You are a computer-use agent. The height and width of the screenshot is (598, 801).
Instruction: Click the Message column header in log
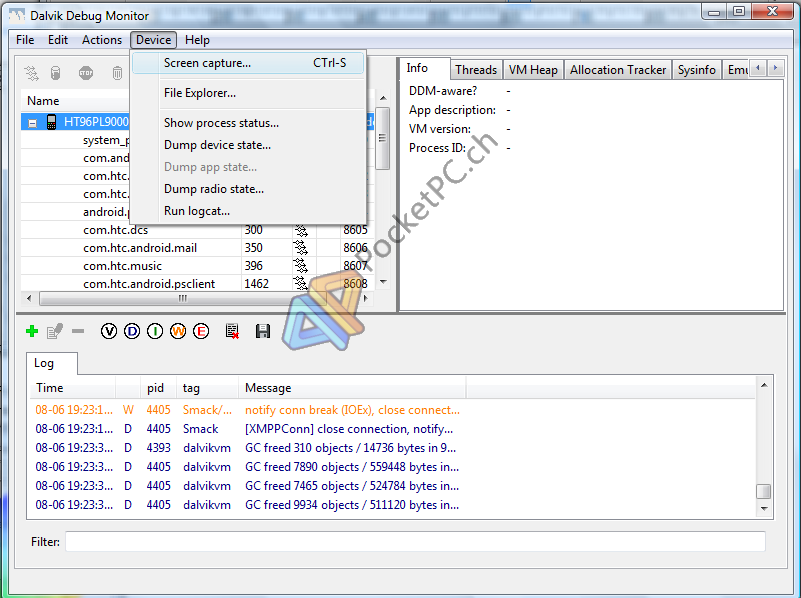[352, 388]
